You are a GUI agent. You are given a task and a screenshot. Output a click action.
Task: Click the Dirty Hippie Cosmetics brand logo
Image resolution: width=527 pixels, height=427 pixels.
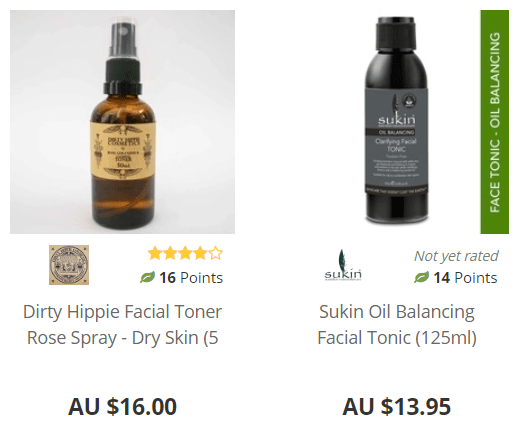click(x=69, y=265)
